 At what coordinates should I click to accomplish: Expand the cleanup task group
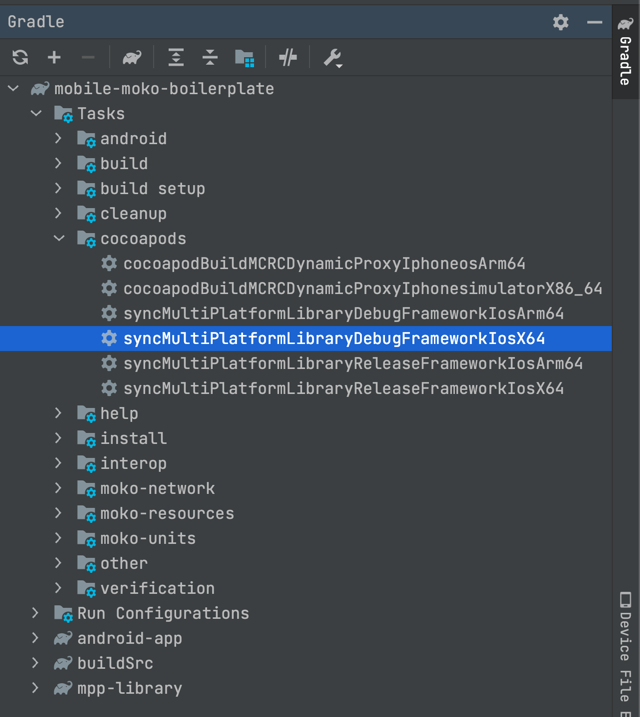pos(58,213)
